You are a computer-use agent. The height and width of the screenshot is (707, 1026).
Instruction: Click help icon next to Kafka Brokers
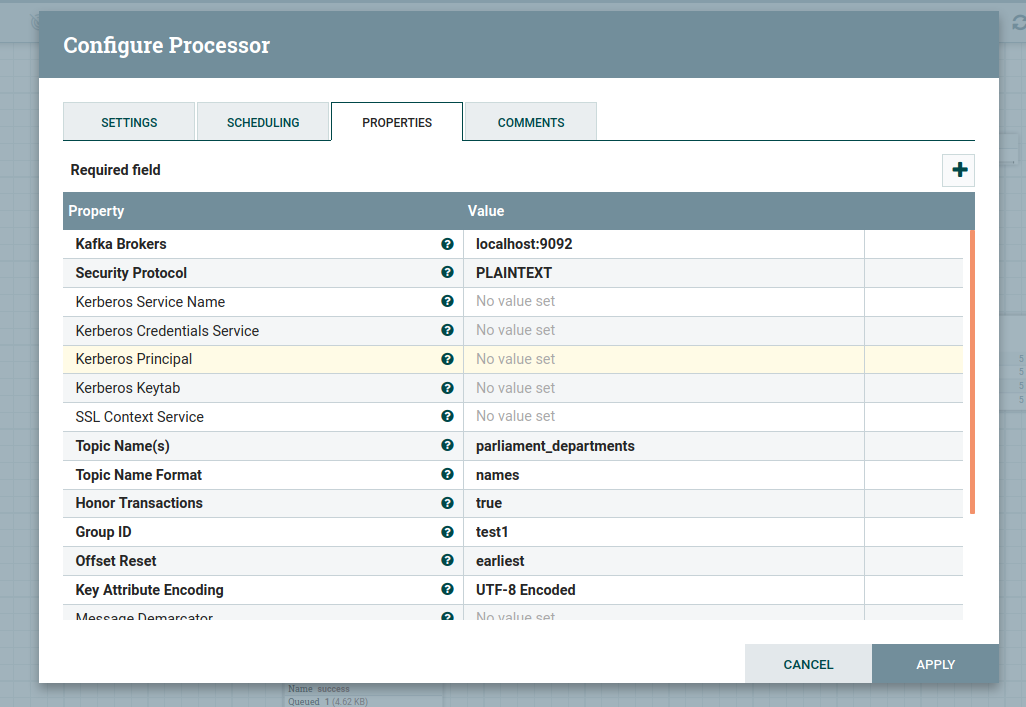(x=447, y=244)
